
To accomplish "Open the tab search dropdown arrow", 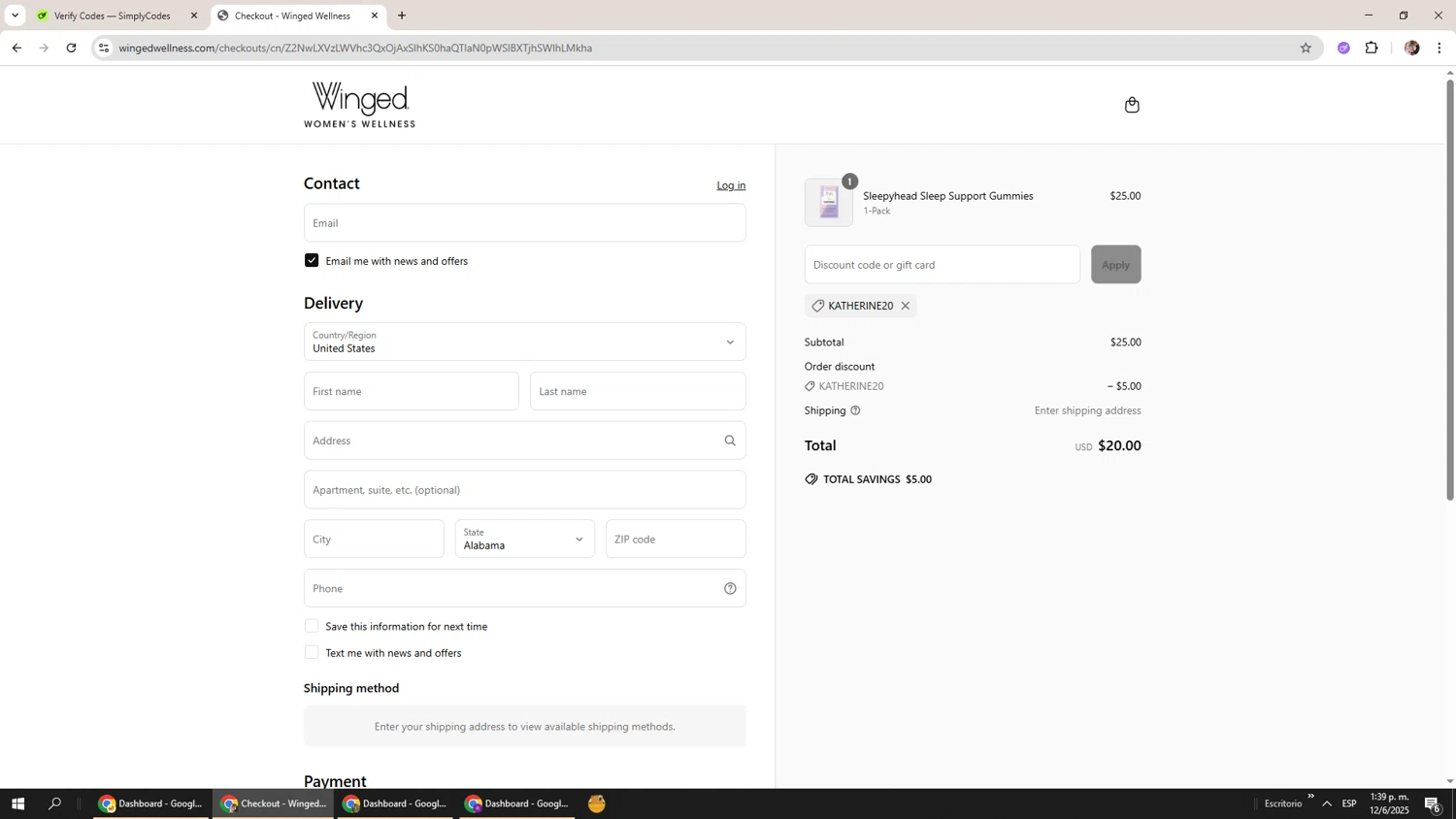I will pos(15,16).
